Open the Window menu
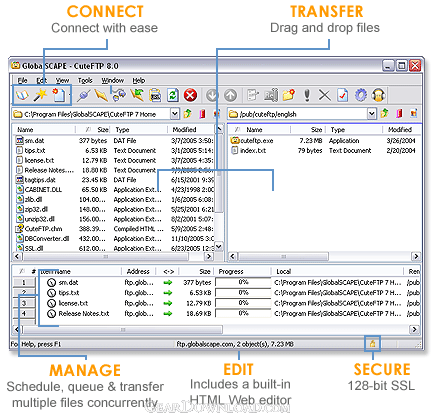Screen dimensions: 437x416 coord(112,80)
